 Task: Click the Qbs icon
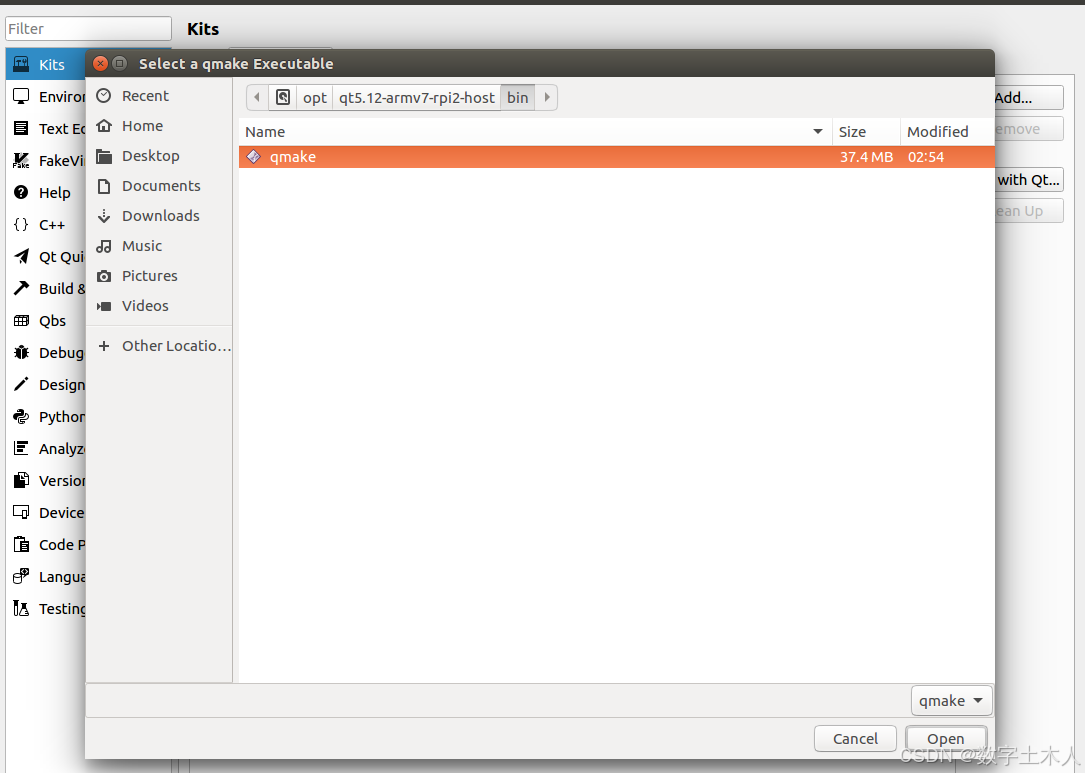point(21,320)
